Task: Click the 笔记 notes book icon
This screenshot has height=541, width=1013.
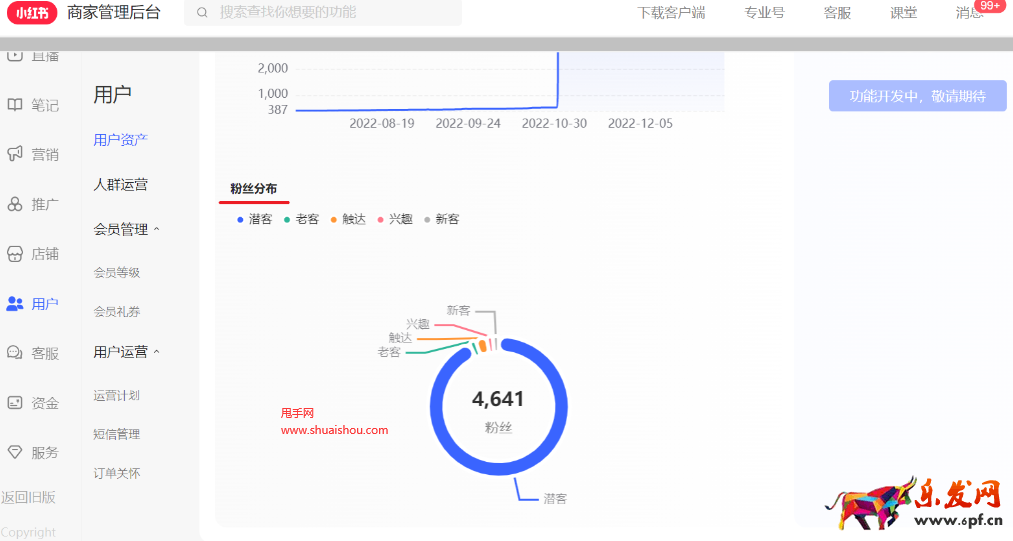Action: click(15, 105)
